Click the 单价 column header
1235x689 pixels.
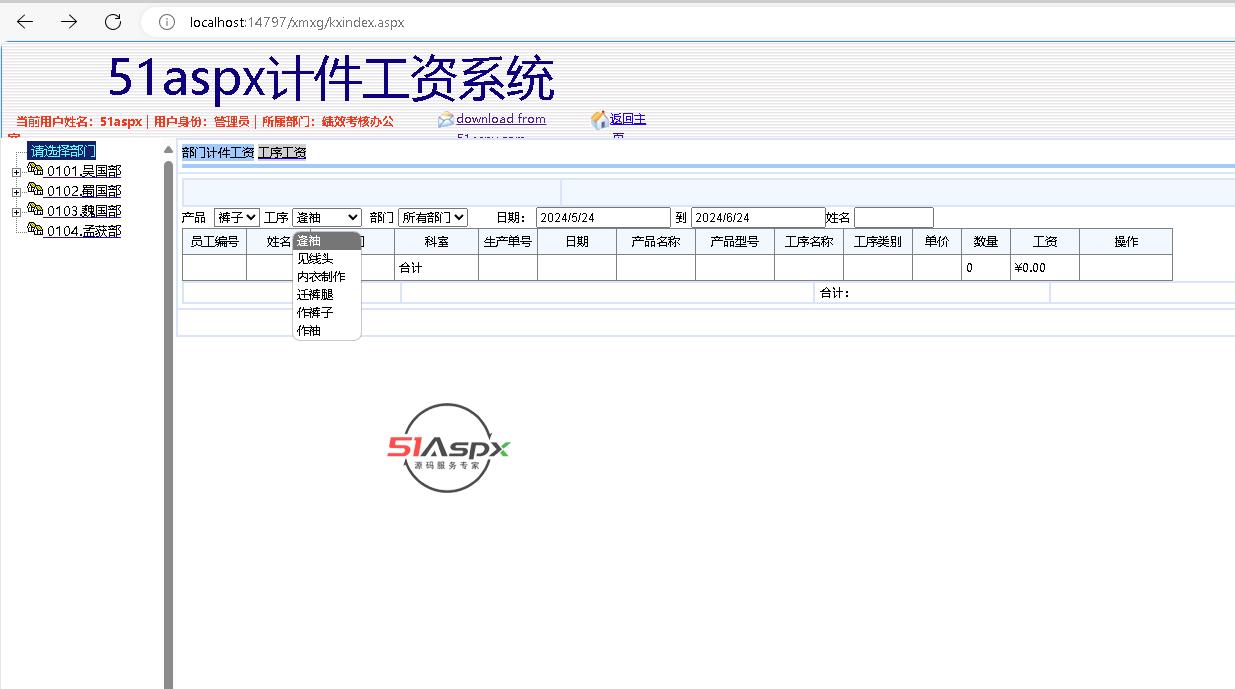coord(937,241)
